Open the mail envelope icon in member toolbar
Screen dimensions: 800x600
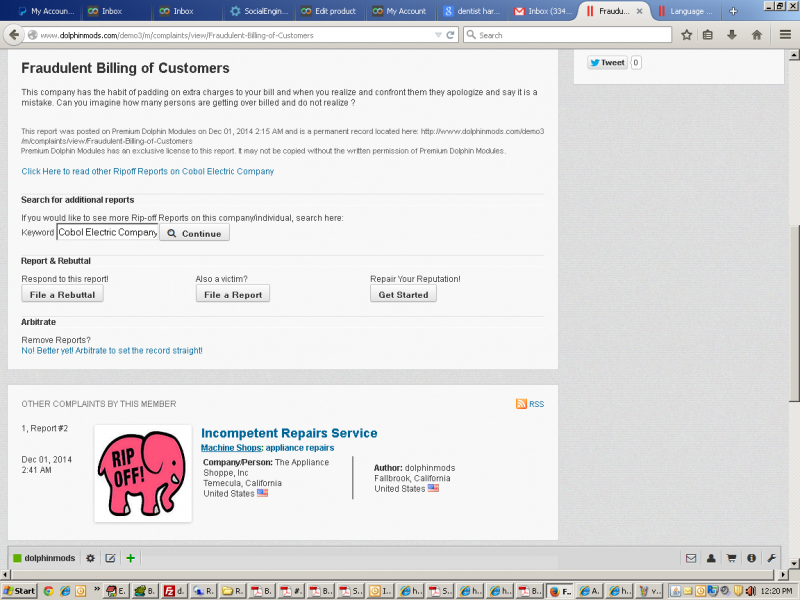(691, 558)
